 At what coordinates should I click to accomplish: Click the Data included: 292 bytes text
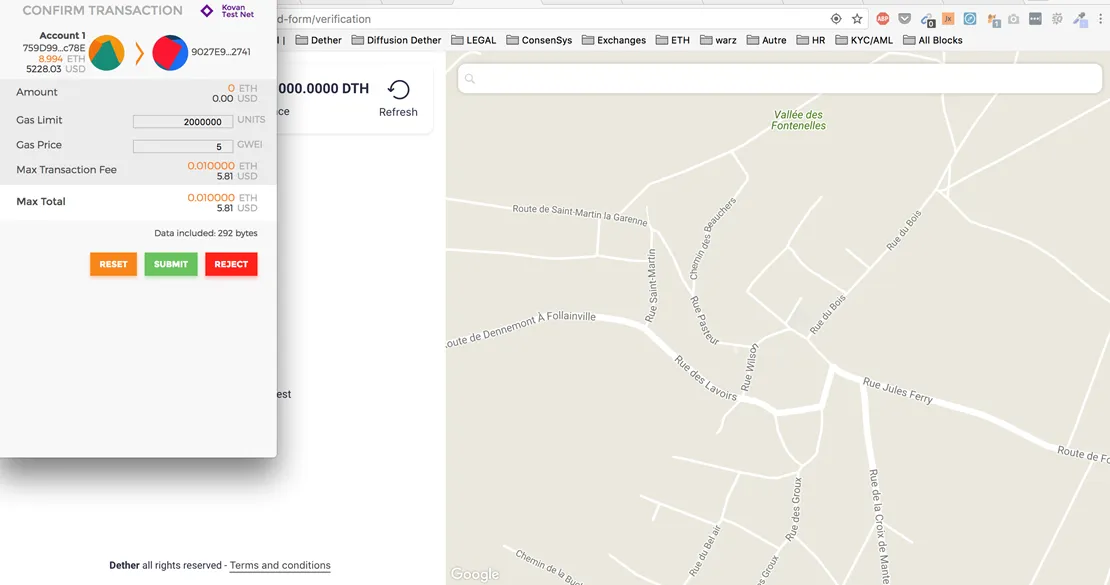pyautogui.click(x=206, y=233)
